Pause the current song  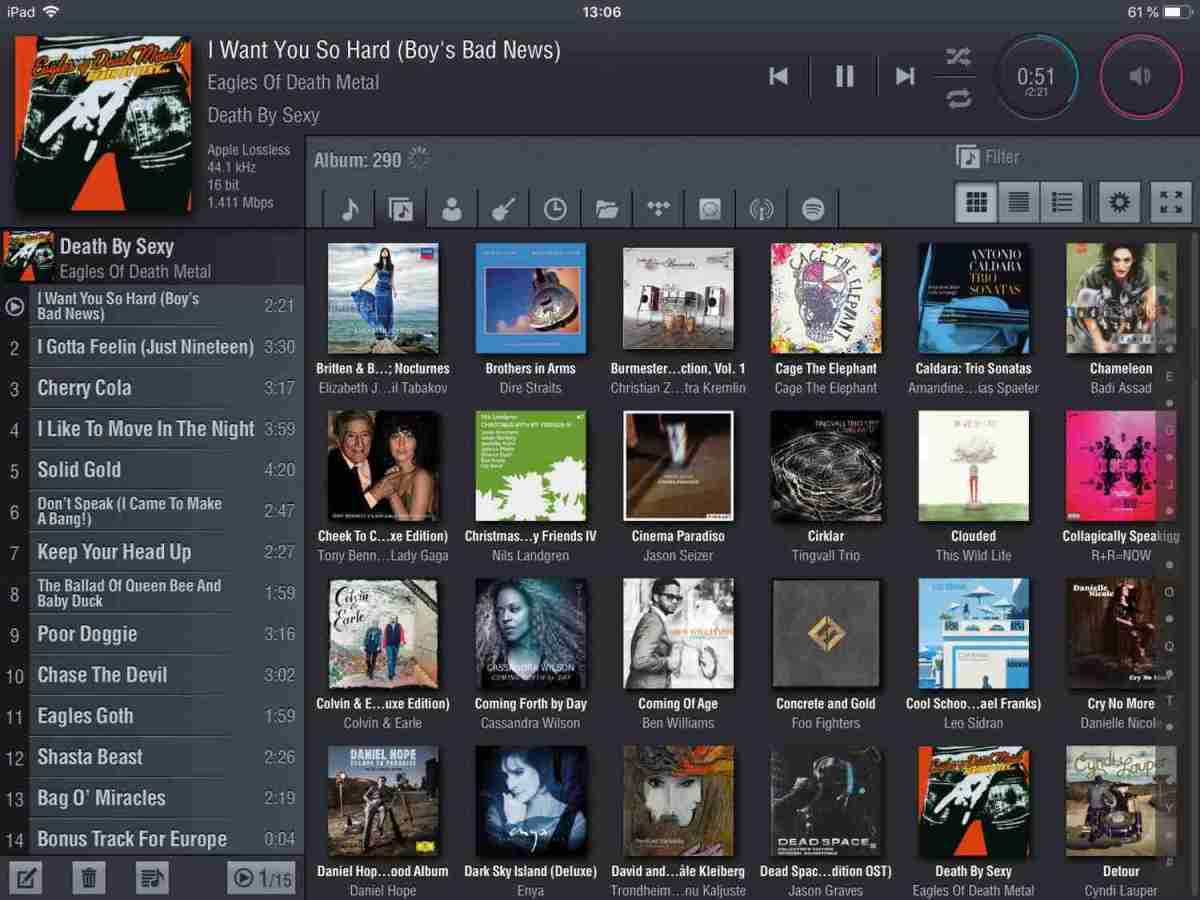[x=845, y=76]
